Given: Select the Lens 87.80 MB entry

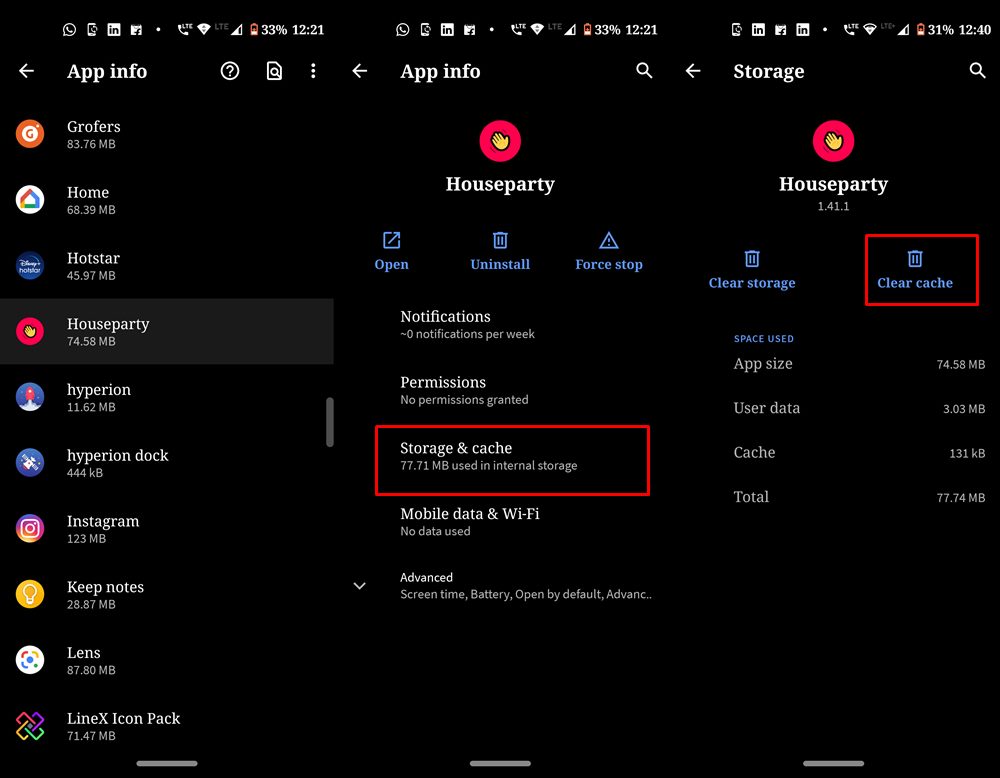Looking at the screenshot, I should point(166,660).
